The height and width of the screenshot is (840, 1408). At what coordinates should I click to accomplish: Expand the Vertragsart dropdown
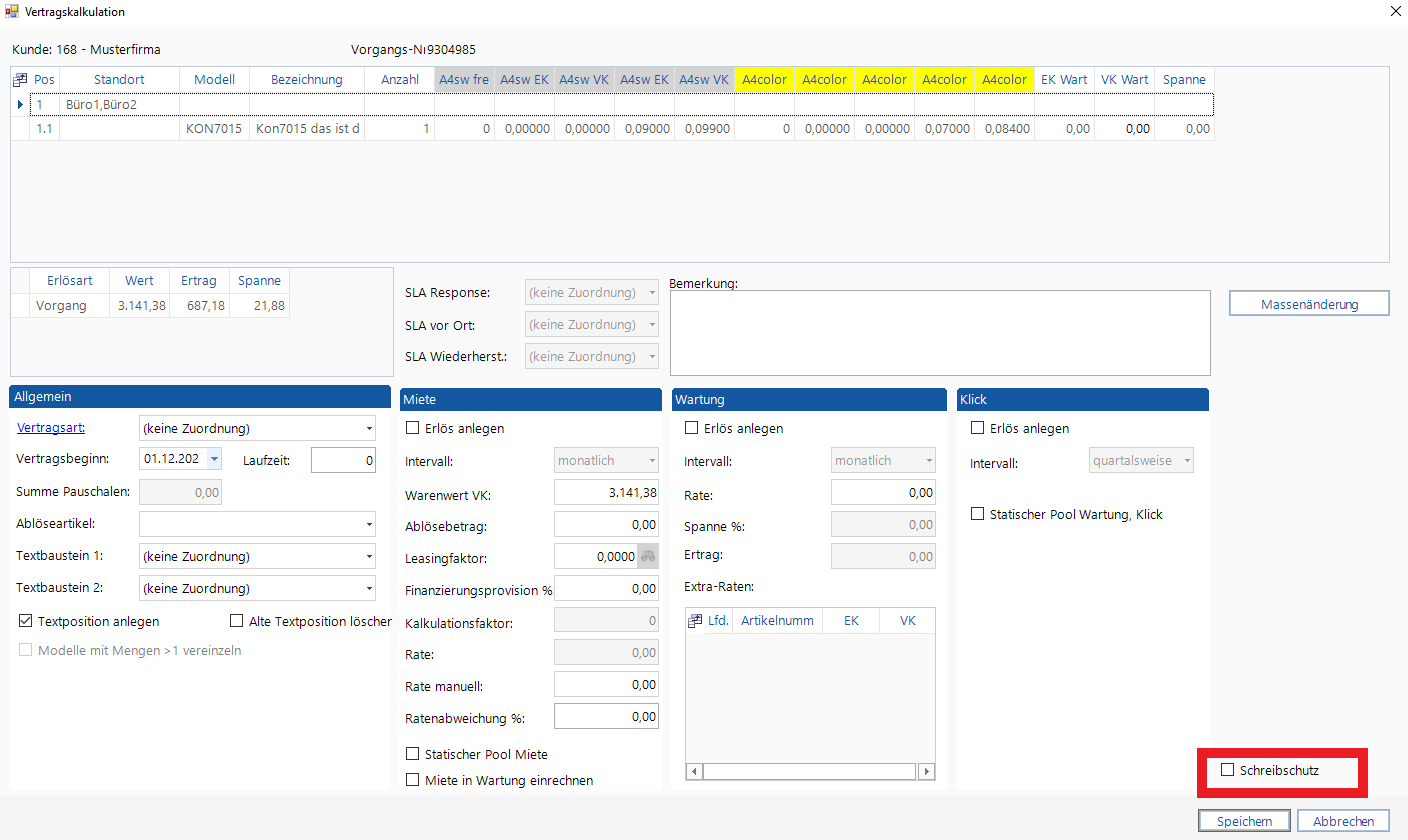[369, 429]
